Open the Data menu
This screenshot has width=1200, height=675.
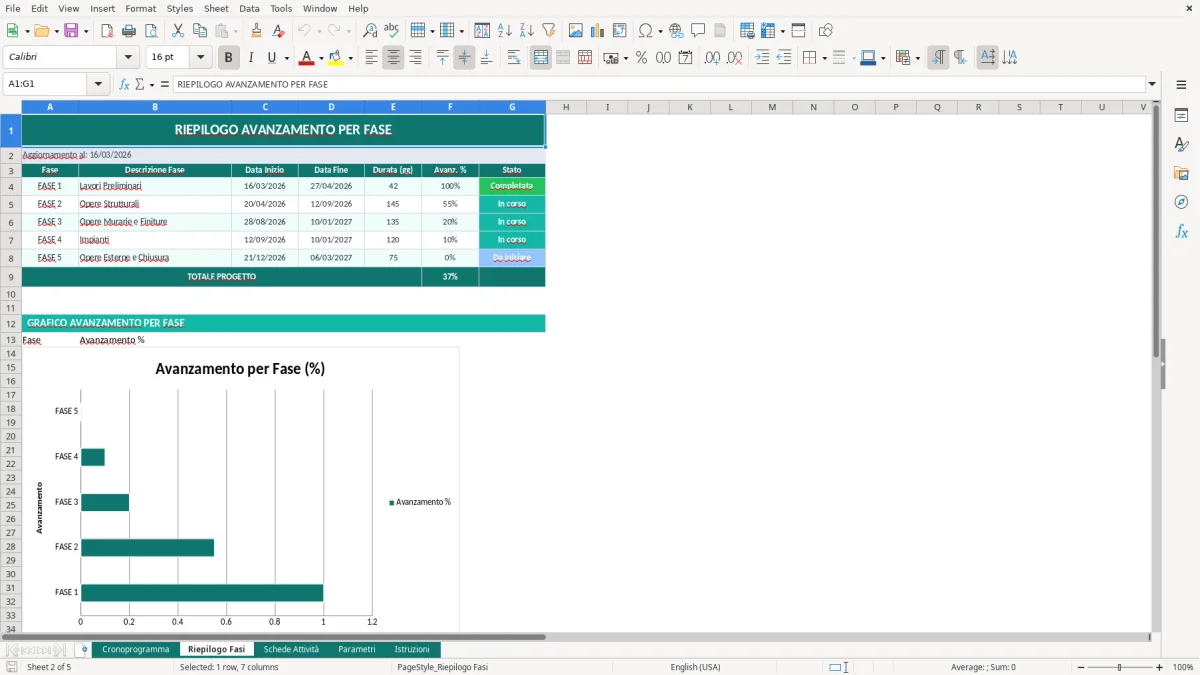pos(249,8)
